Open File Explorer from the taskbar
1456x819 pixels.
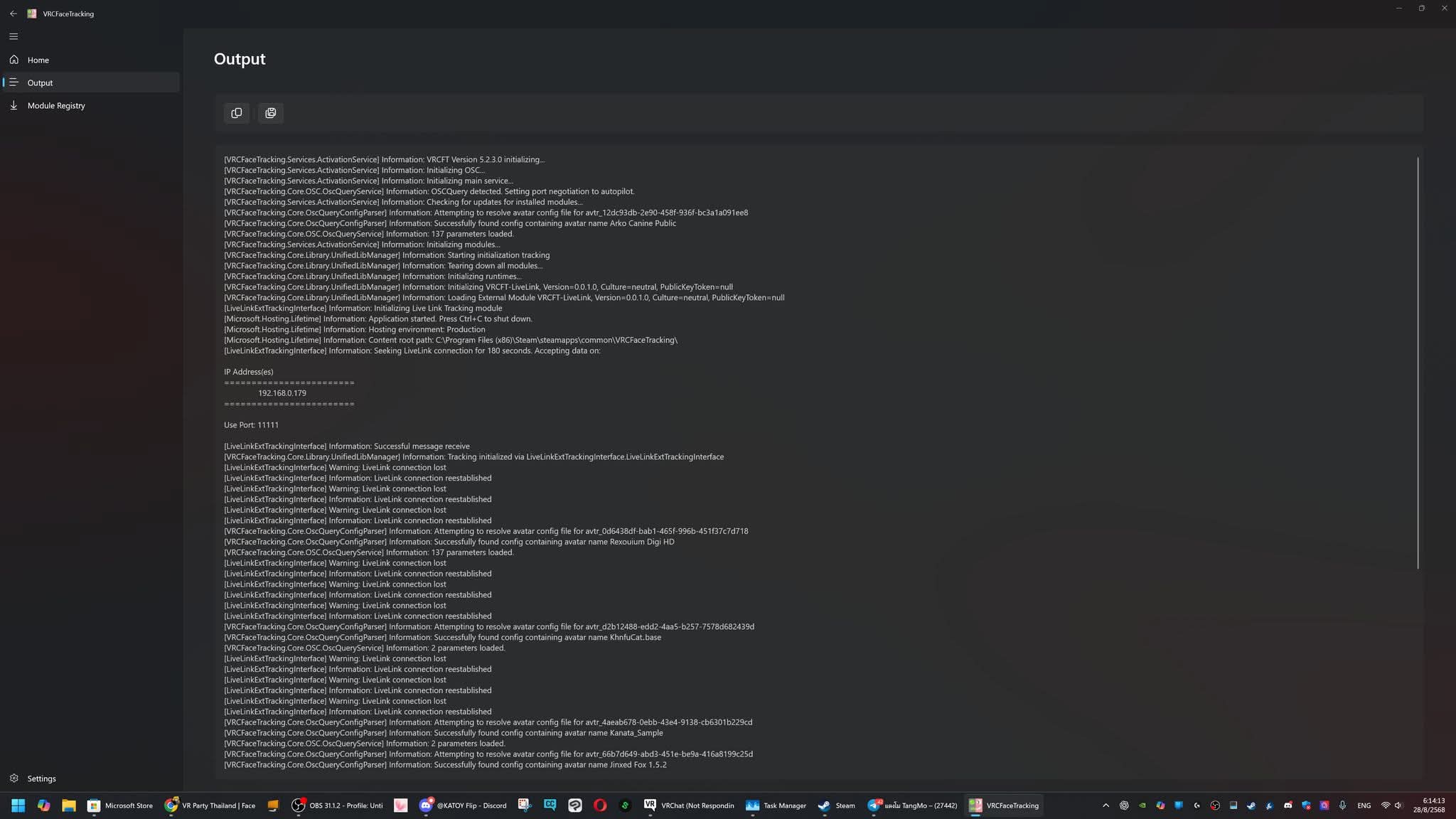point(69,805)
